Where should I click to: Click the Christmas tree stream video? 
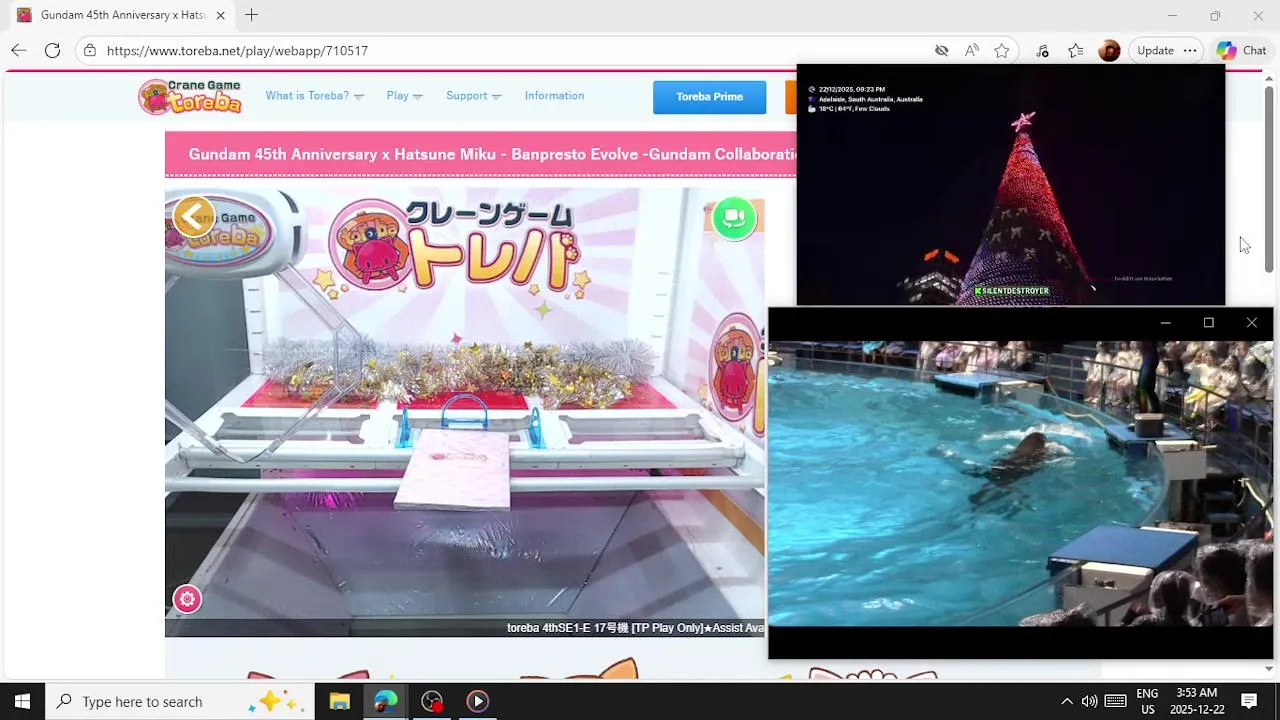(x=1011, y=185)
